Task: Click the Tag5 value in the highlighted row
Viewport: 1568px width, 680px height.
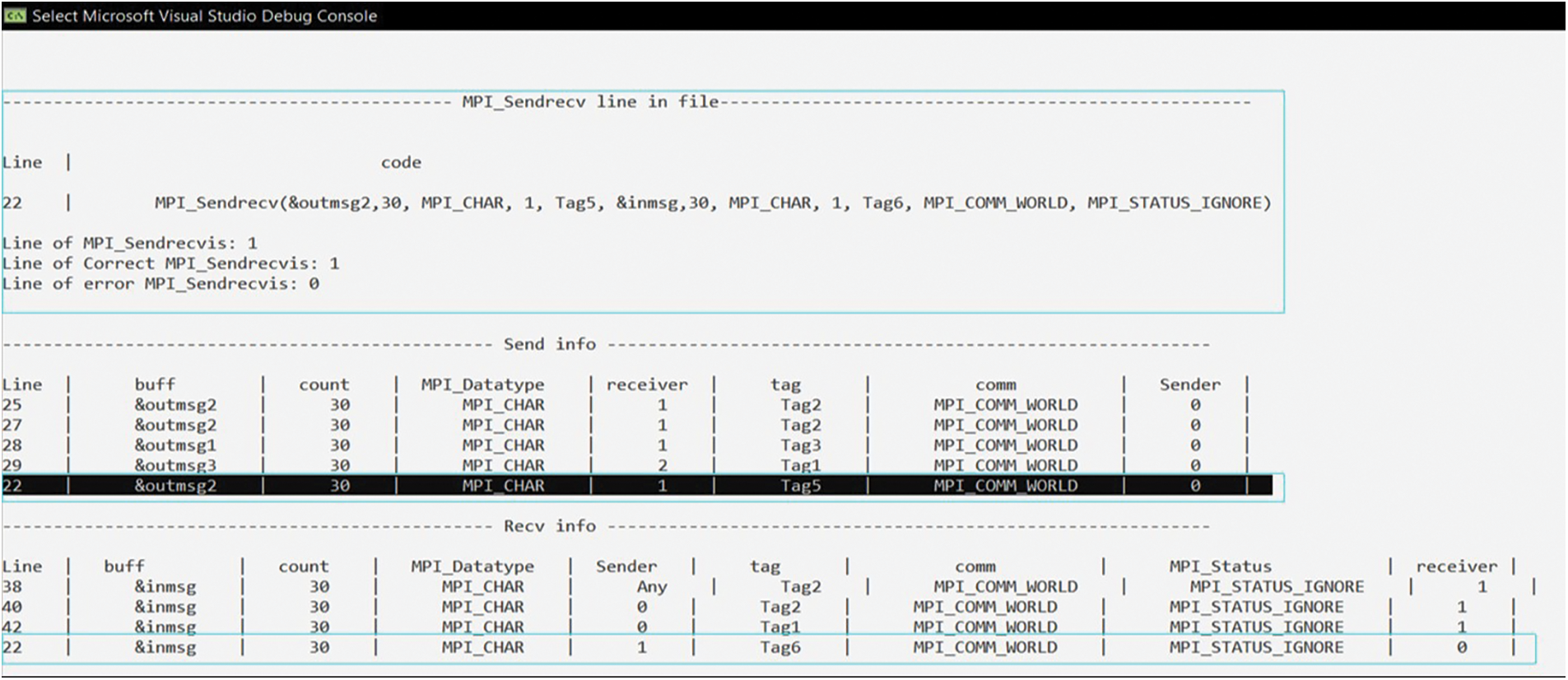Action: click(x=800, y=486)
